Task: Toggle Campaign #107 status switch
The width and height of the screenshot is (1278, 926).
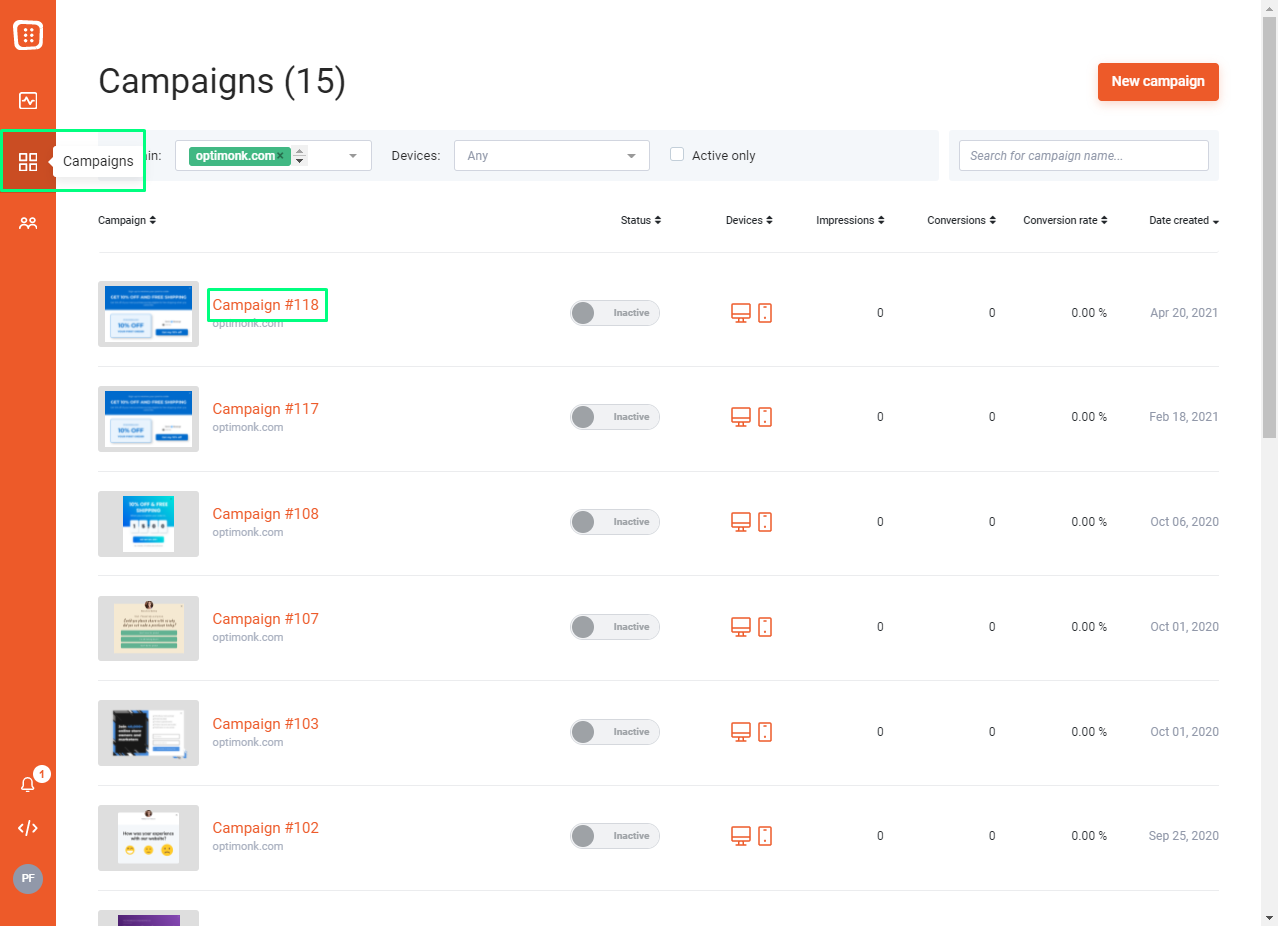Action: (x=615, y=627)
